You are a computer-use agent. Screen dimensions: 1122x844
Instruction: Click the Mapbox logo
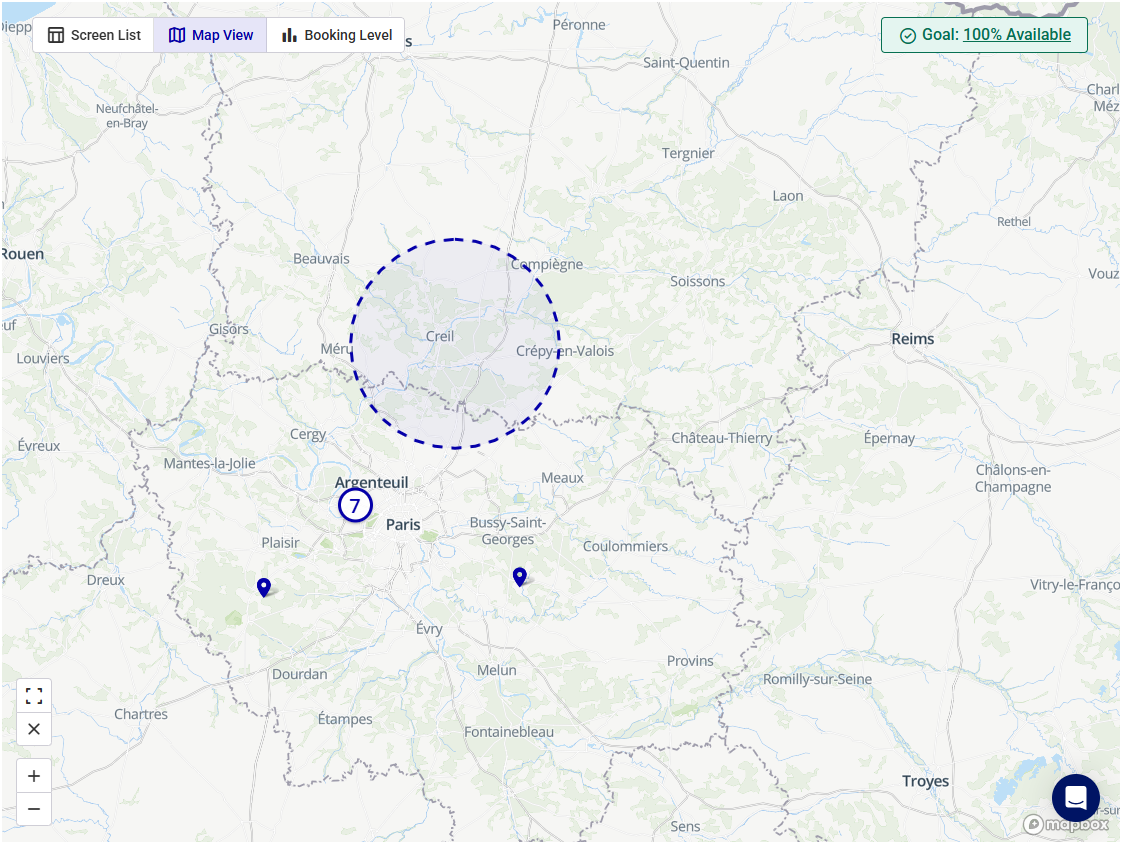(x=1066, y=825)
